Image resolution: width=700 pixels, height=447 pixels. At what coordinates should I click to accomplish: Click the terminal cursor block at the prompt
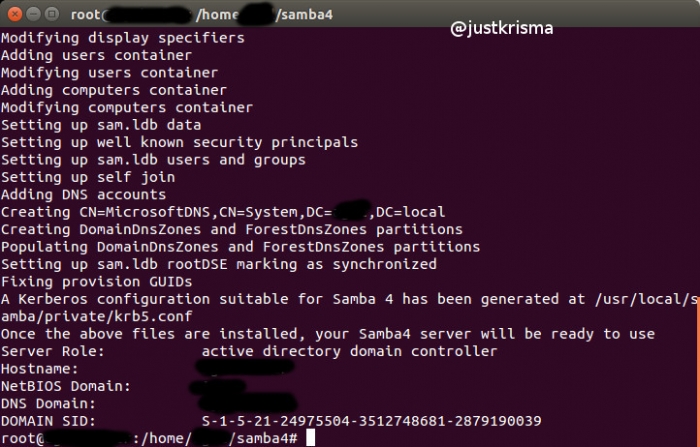coord(312,438)
